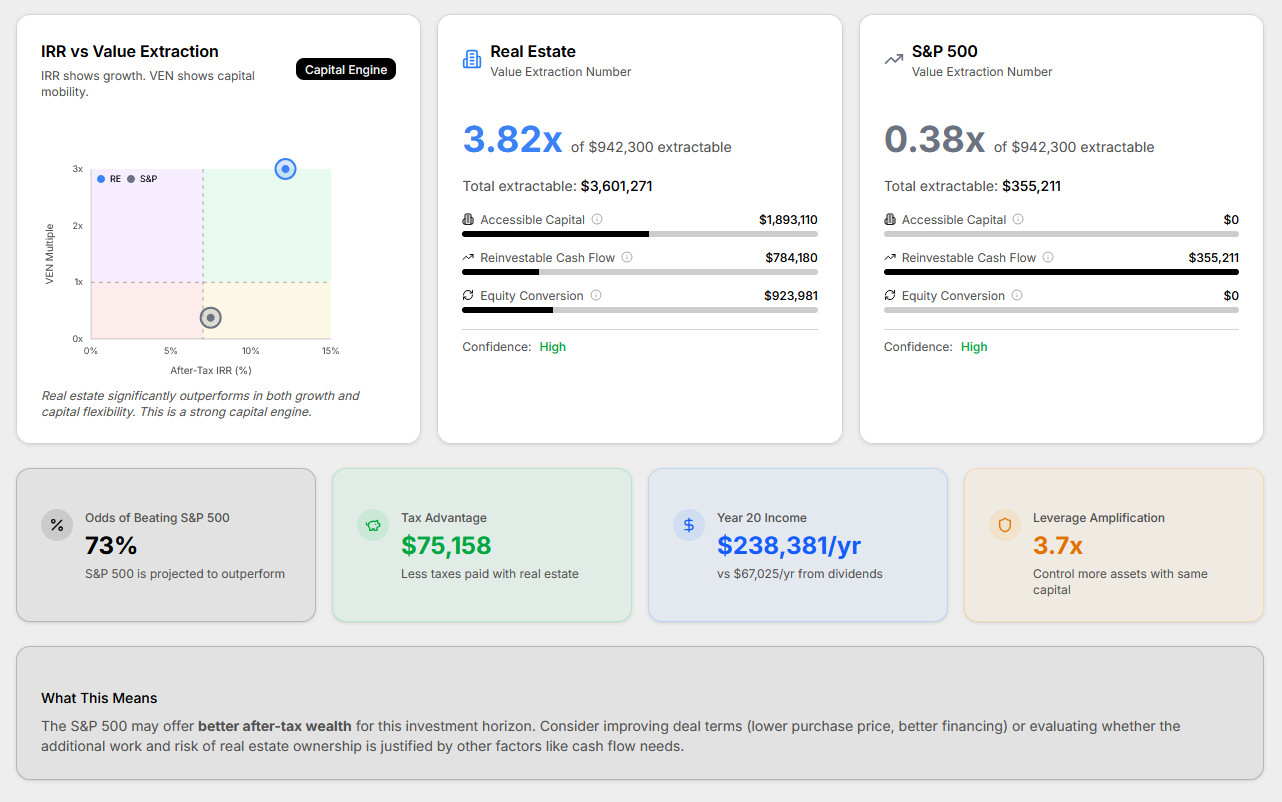Click info icon beside S&P 500 Reinvestable Cash Flow
Image resolution: width=1282 pixels, height=802 pixels.
click(x=1048, y=257)
